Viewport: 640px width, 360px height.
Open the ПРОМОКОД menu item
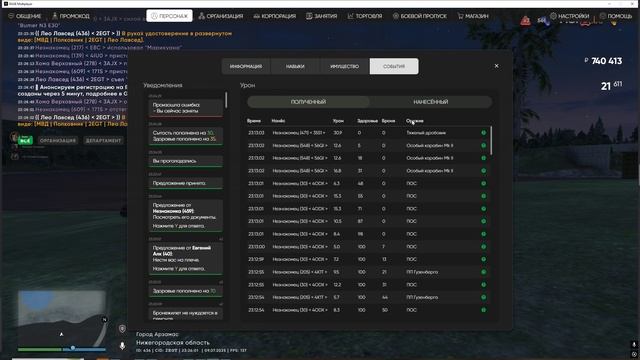[x=71, y=16]
